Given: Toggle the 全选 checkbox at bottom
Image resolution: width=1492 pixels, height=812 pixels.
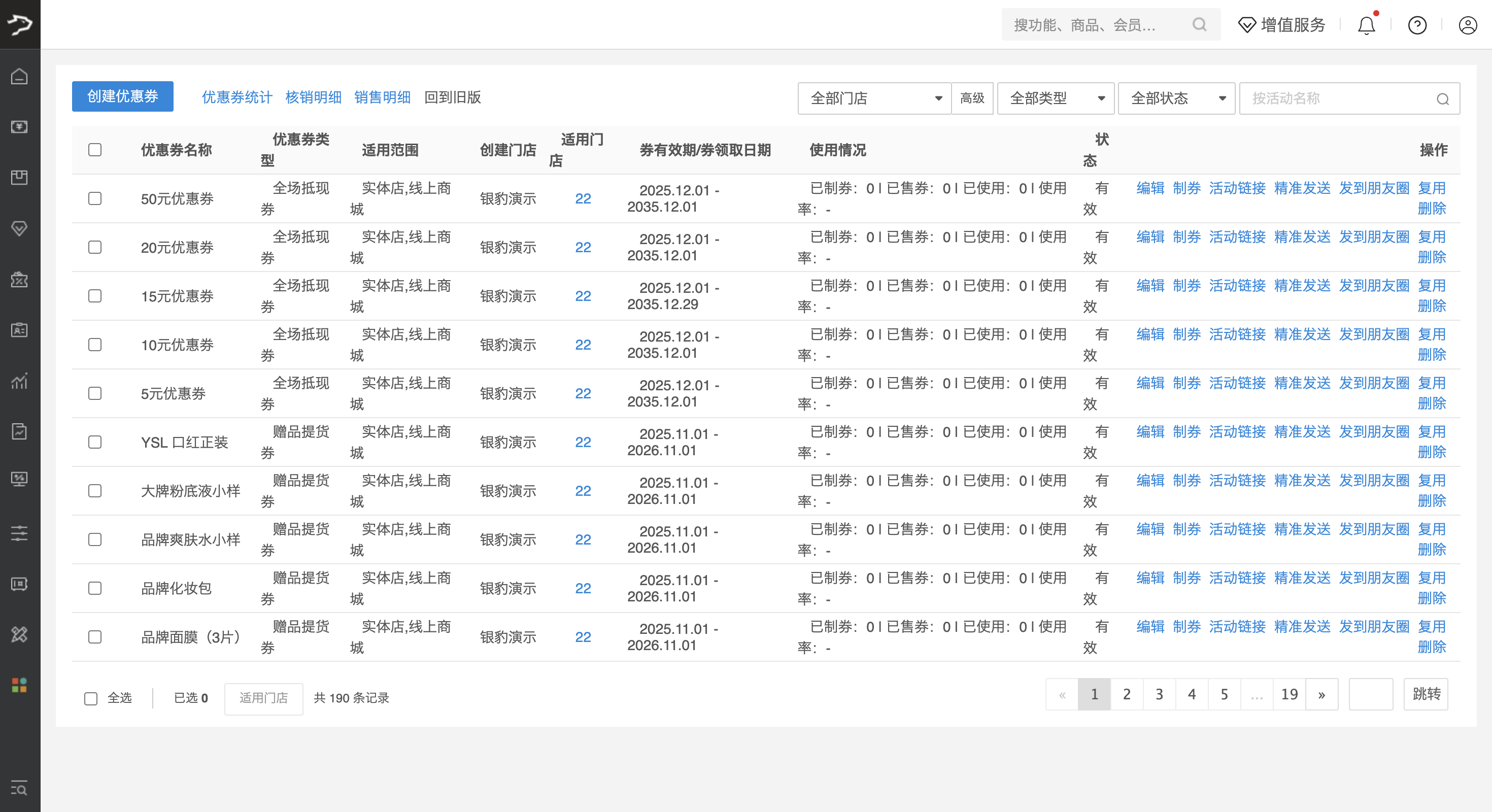Looking at the screenshot, I should tap(91, 698).
